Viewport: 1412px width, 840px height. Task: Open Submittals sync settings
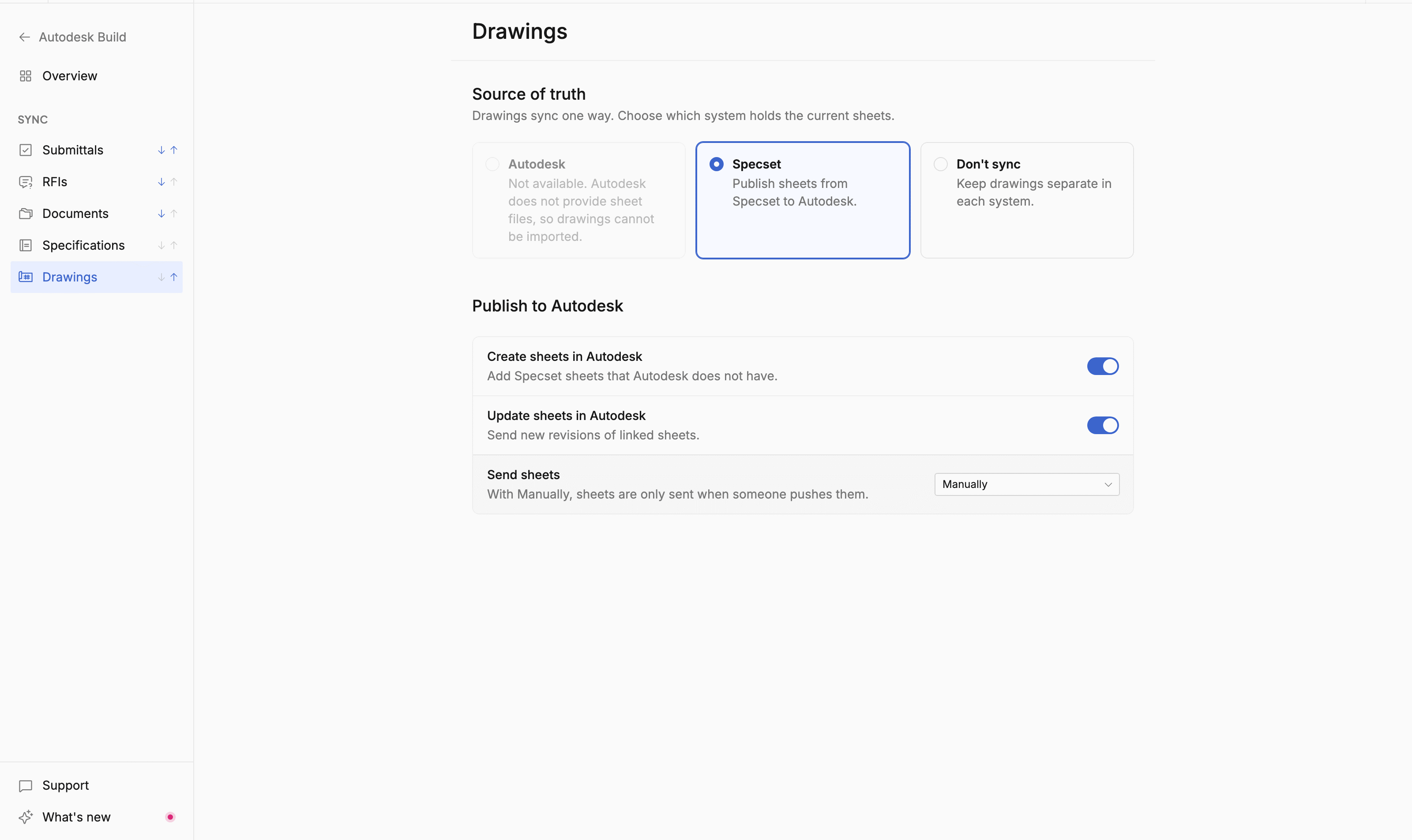97,150
